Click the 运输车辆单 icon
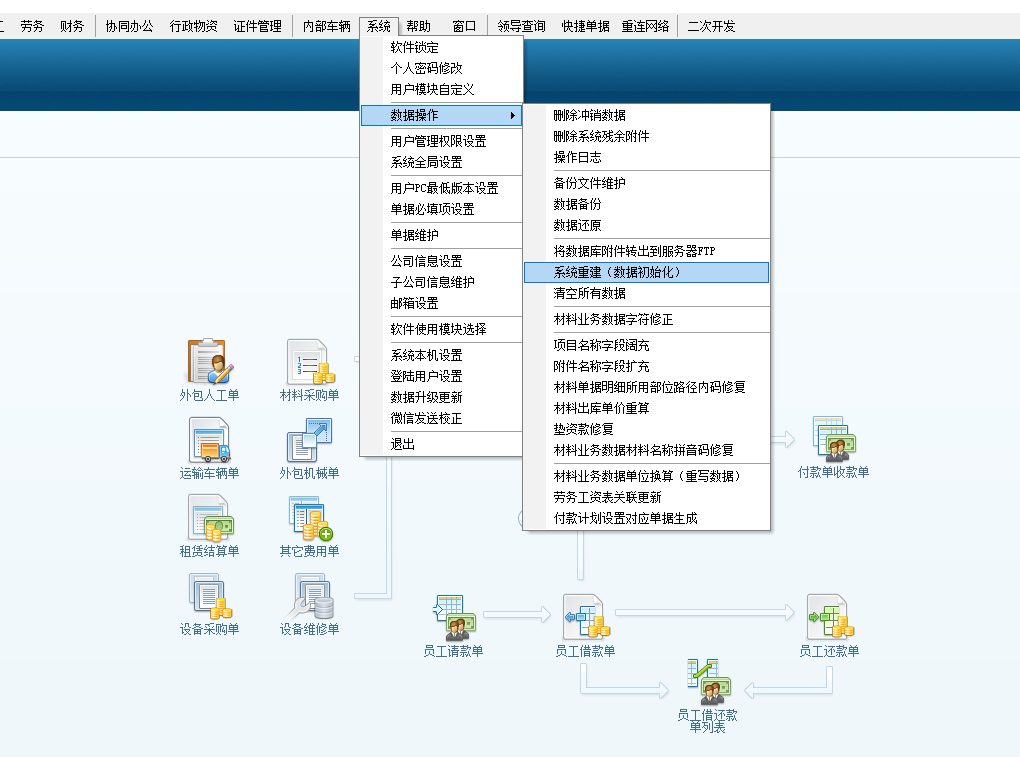Viewport: 1020px width, 757px height. [209, 440]
